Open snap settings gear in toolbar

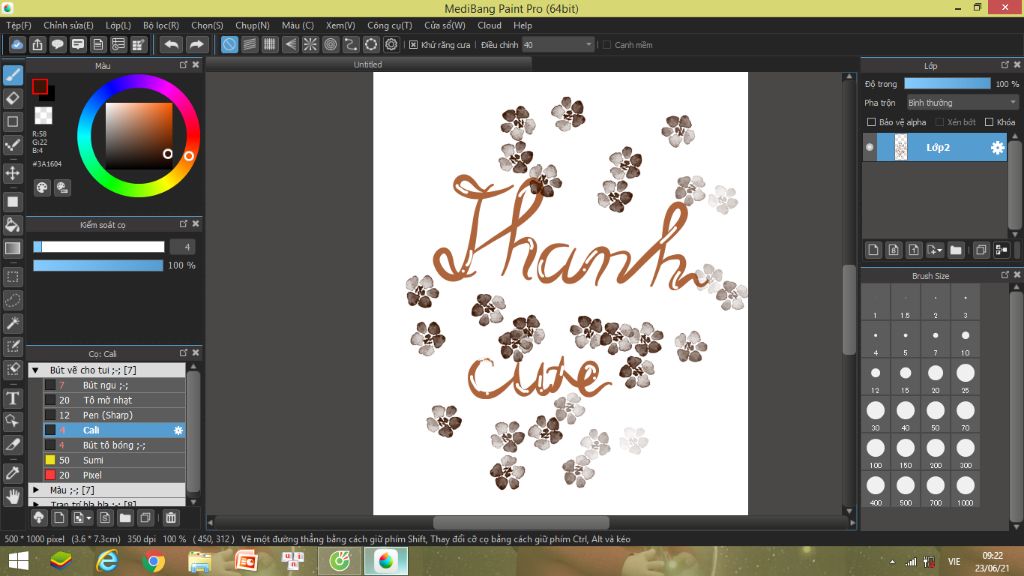[x=391, y=44]
